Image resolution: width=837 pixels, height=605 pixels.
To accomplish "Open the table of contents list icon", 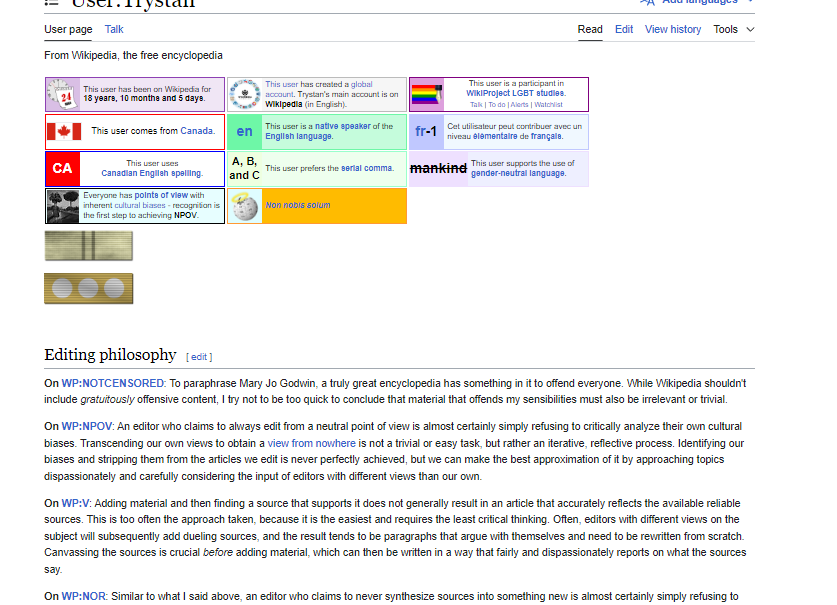I will pyautogui.click(x=51, y=3).
